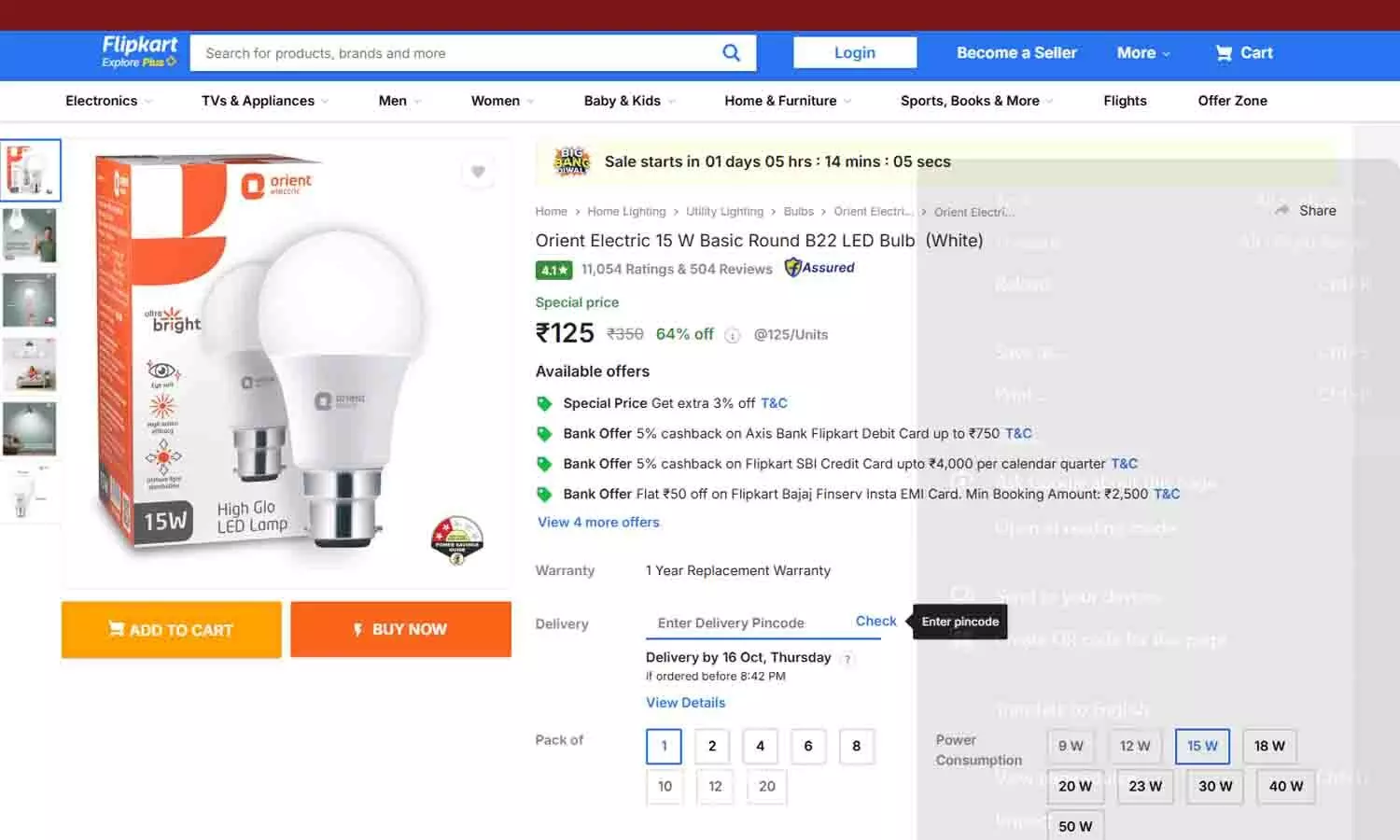This screenshot has width=1400, height=840.
Task: Click the Flipkart Assured badge
Action: (819, 268)
